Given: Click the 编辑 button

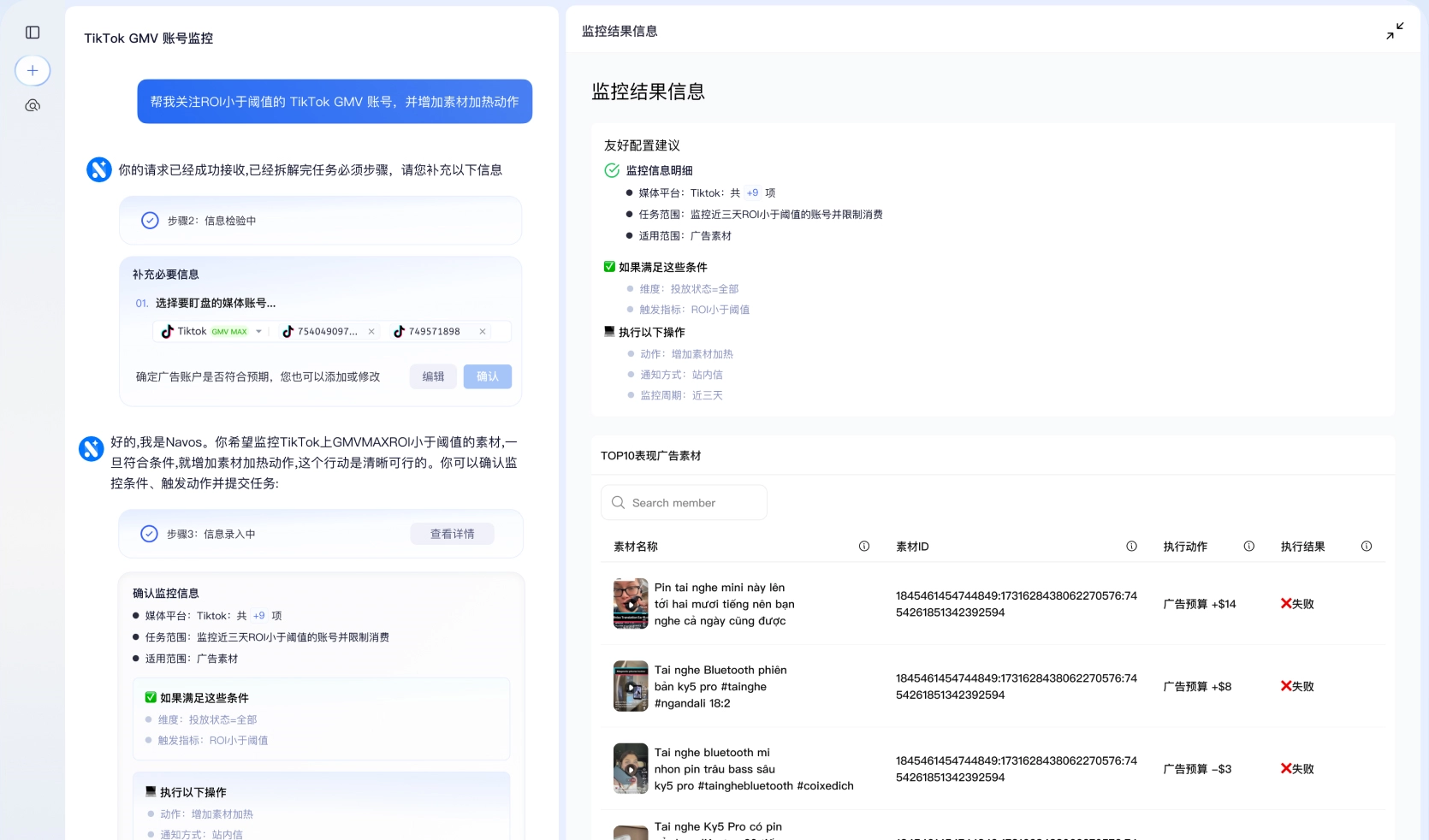Looking at the screenshot, I should pos(433,376).
